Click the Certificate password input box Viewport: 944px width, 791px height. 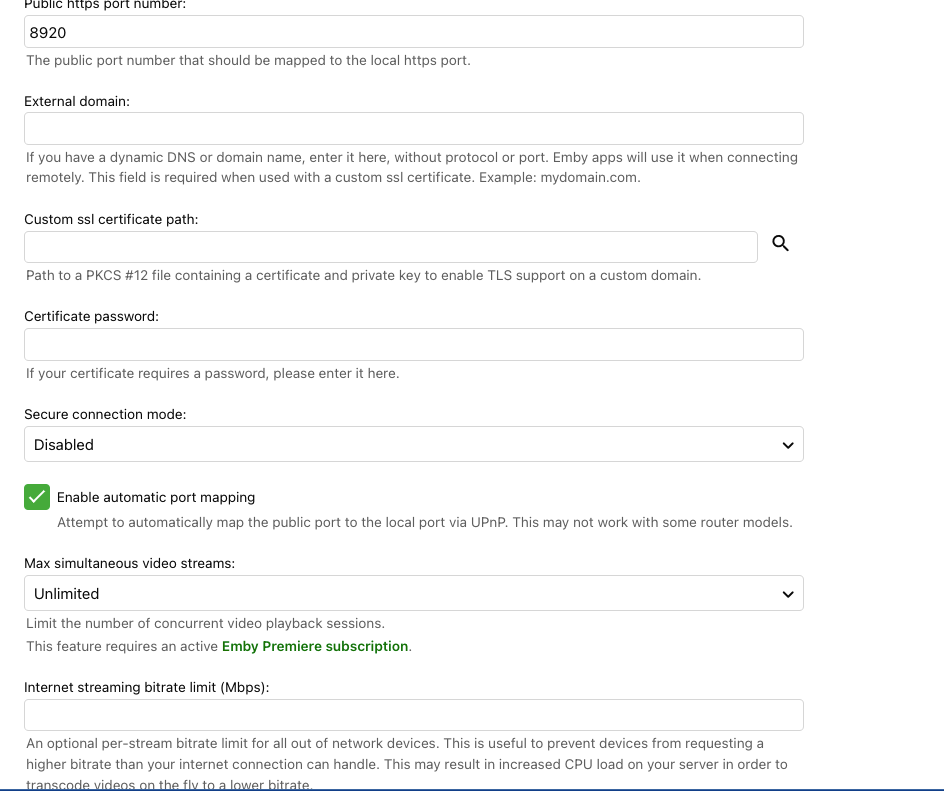pyautogui.click(x=413, y=344)
